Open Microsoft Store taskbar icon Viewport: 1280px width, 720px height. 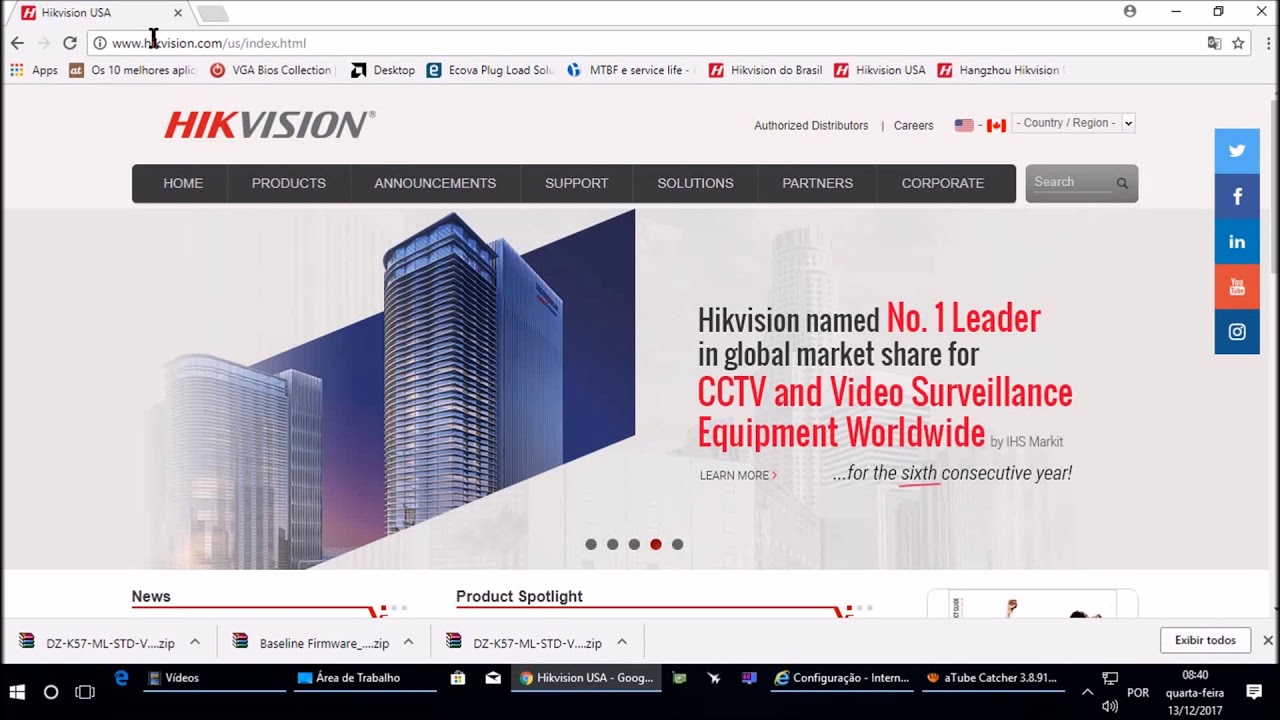pyautogui.click(x=458, y=678)
